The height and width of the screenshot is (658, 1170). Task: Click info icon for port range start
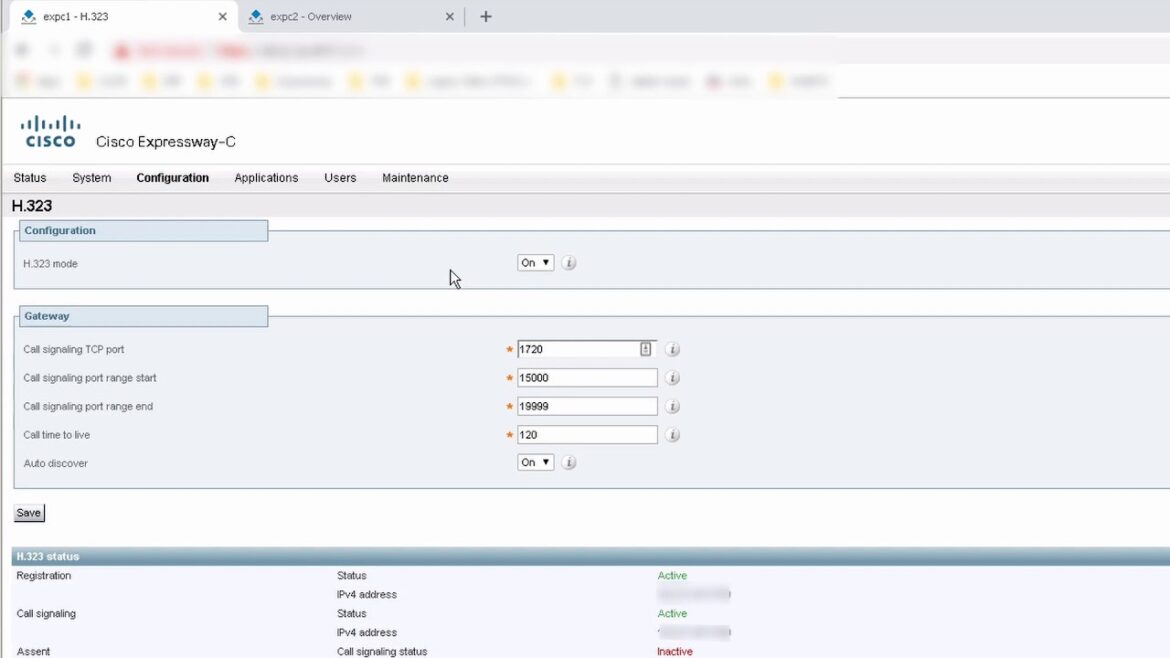673,378
